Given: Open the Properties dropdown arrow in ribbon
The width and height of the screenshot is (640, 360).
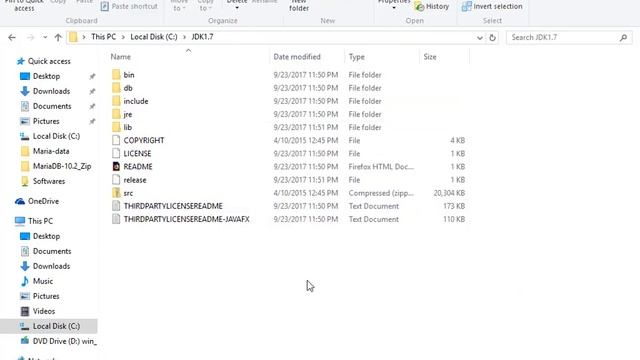Looking at the screenshot, I should [x=394, y=8].
